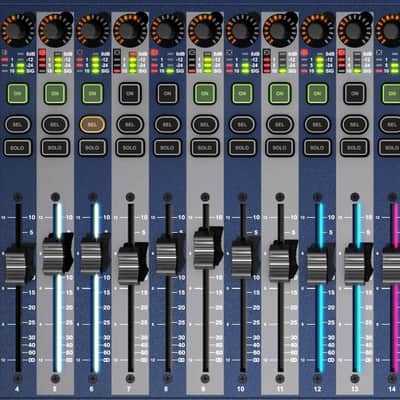Click channel 8 gain knob

[x=167, y=30]
